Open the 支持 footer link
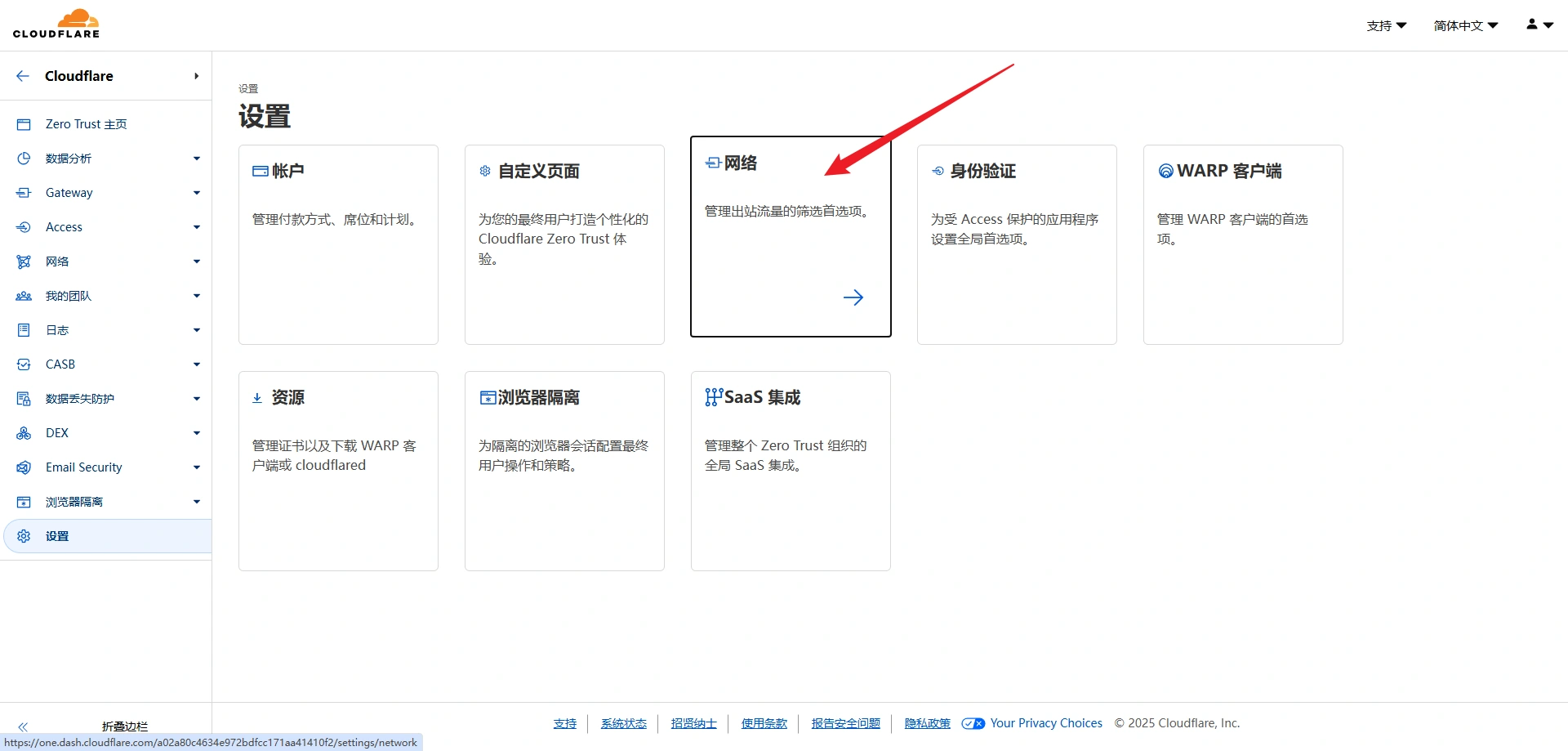This screenshot has width=1568, height=751. click(565, 723)
